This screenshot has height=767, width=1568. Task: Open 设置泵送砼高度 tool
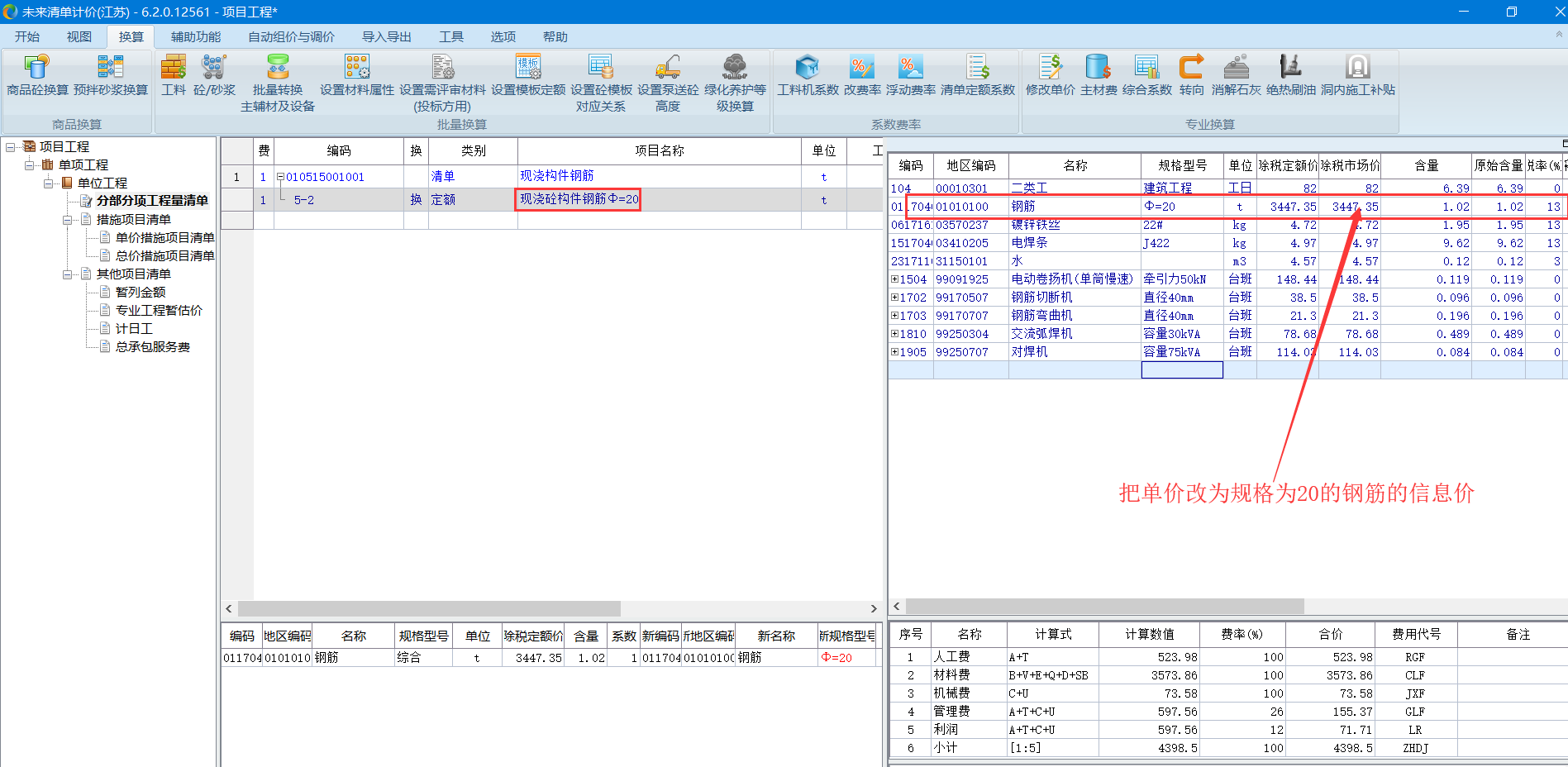[668, 83]
